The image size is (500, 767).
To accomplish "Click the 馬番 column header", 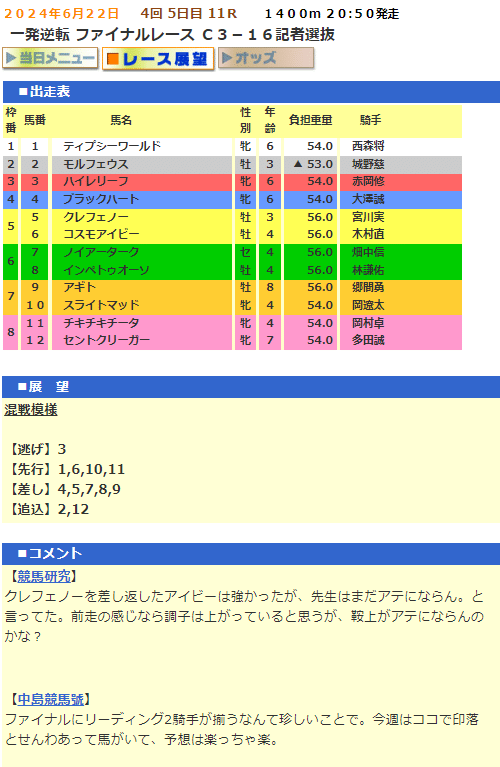I will pos(35,120).
